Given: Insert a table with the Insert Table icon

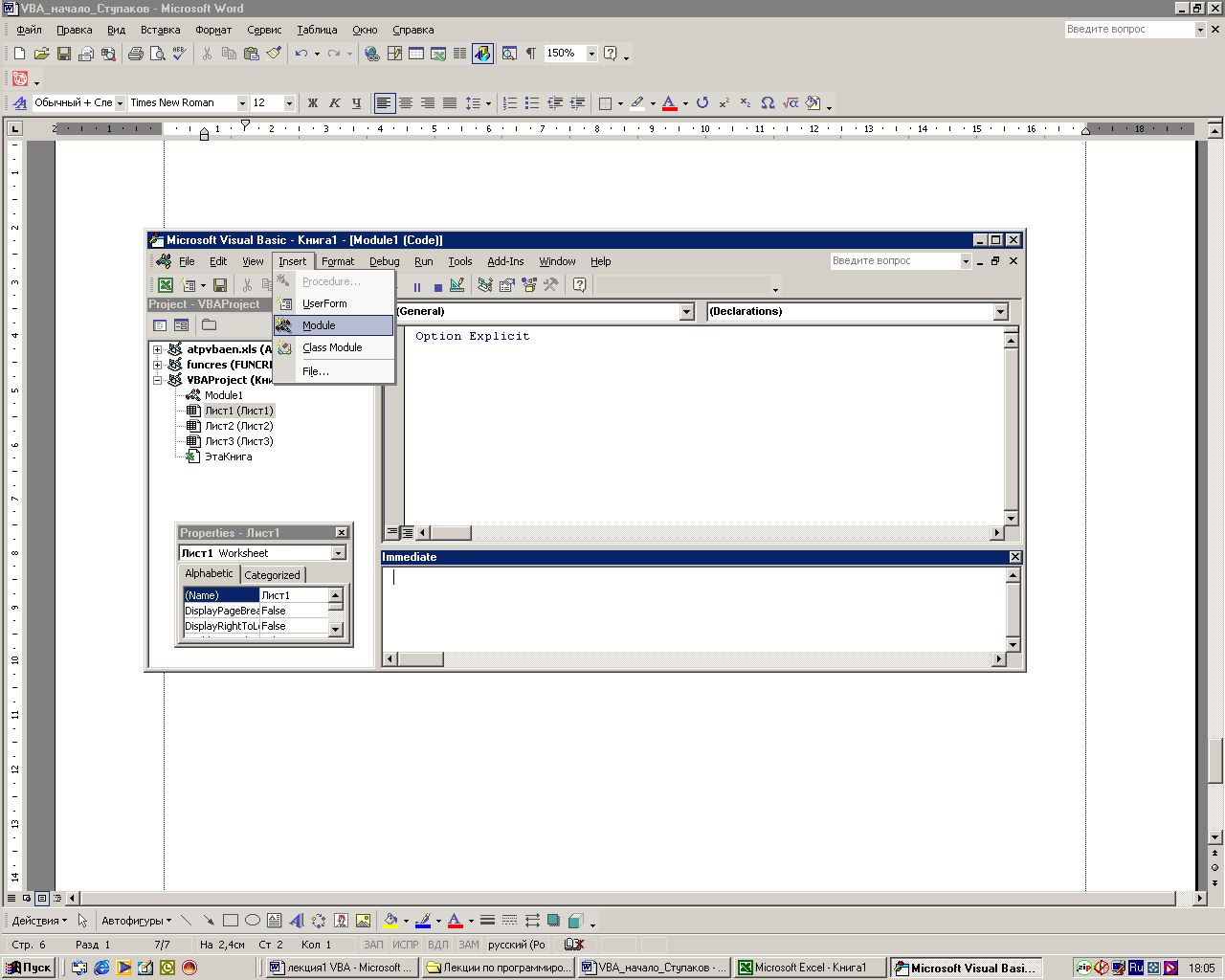Looking at the screenshot, I should coord(416,54).
